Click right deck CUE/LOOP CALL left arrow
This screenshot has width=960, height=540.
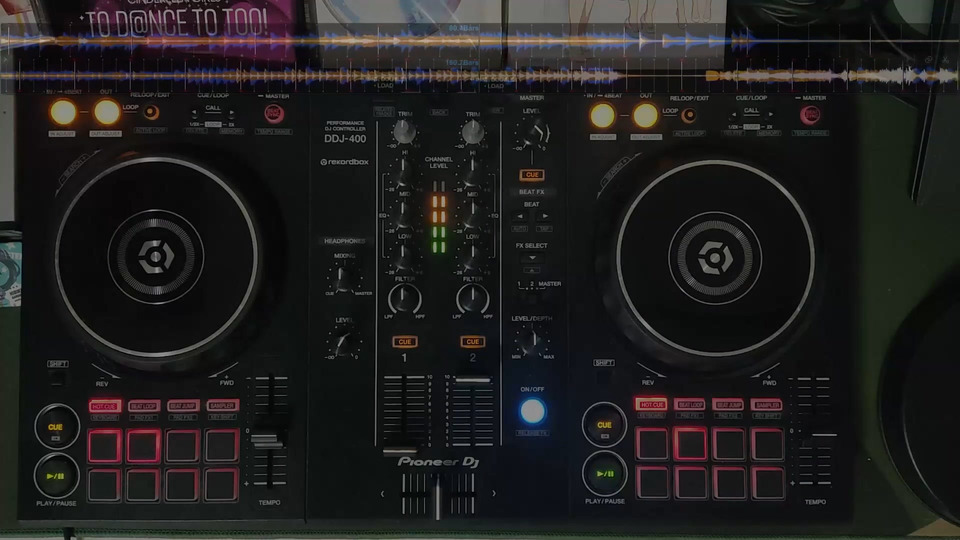[x=734, y=115]
